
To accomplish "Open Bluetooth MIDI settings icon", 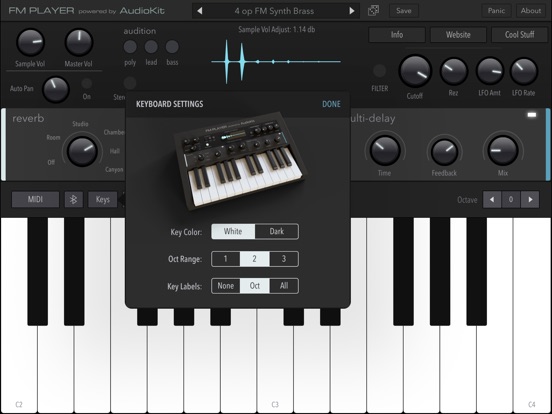I will (74, 200).
